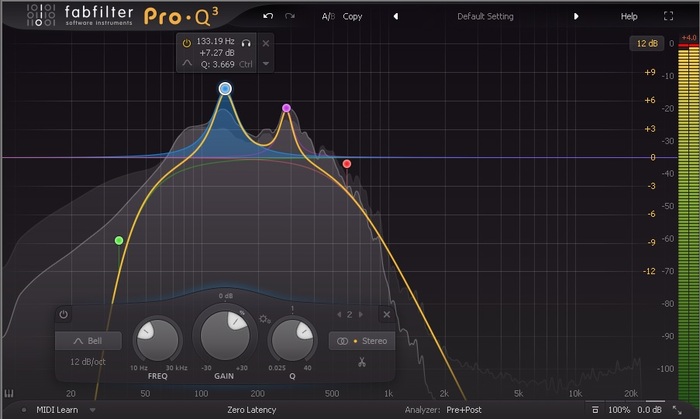Click the GAIN knob
The width and height of the screenshot is (700, 419).
225,336
